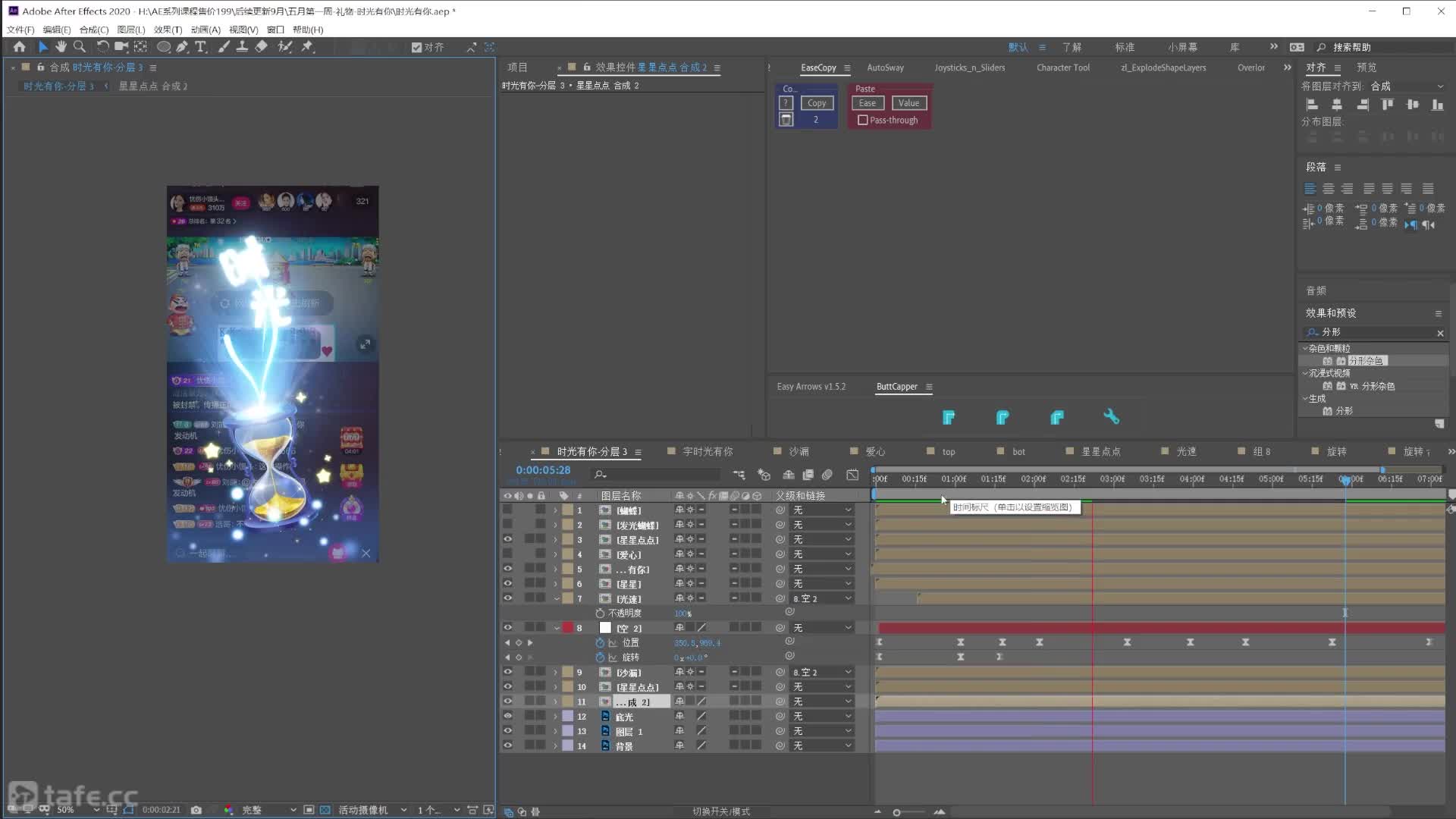Select the Zoom magnifier tool
This screenshot has width=1456, height=819.
coord(79,47)
